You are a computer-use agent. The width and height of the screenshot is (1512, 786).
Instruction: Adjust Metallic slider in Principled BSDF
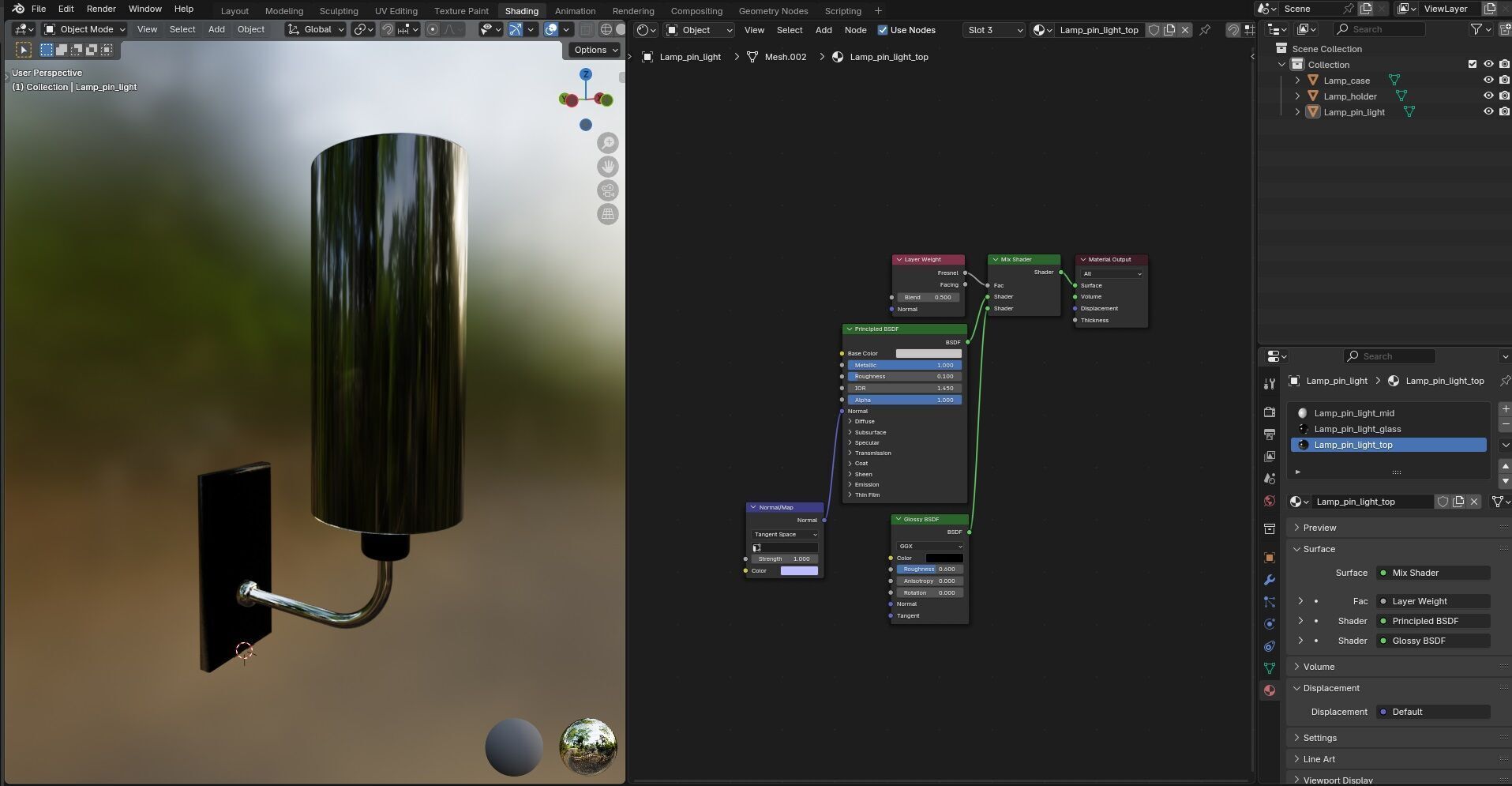click(x=905, y=365)
